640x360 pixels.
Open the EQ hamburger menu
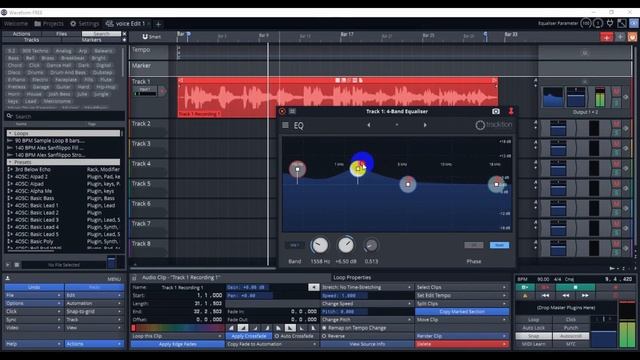285,125
